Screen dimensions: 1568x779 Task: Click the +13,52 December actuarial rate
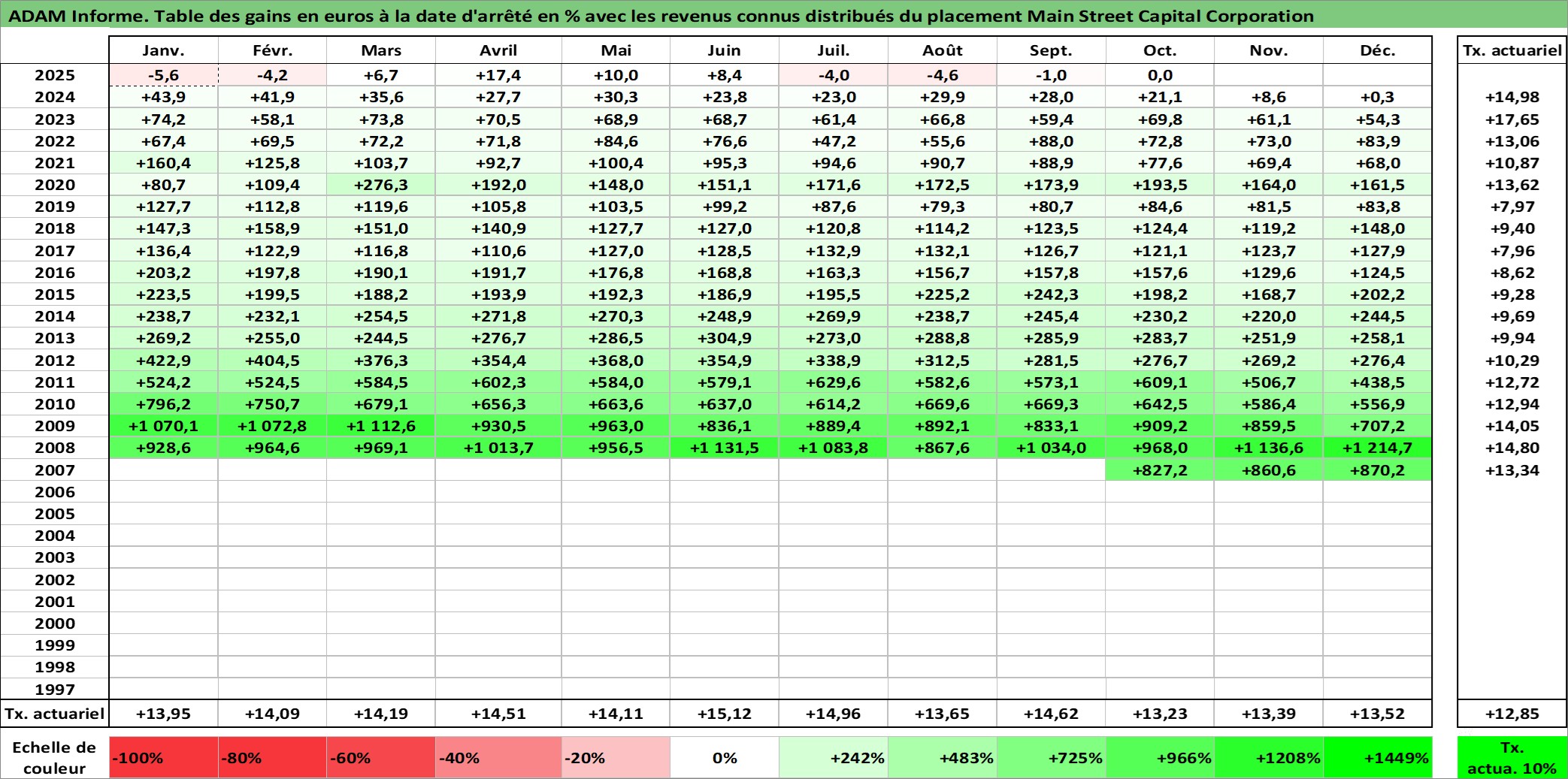[1377, 714]
